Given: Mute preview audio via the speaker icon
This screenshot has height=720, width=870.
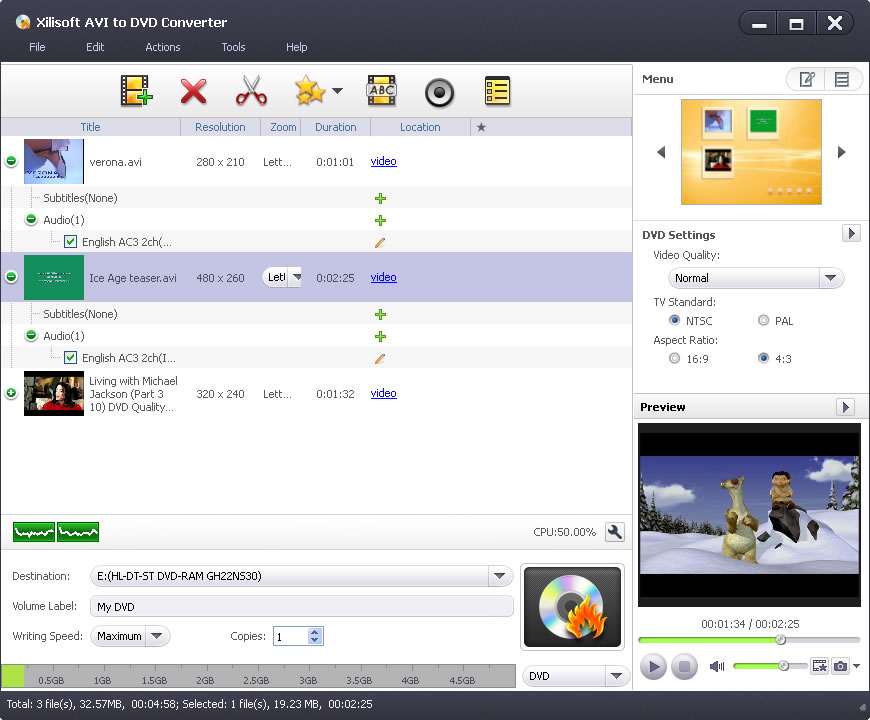Looking at the screenshot, I should 715,666.
